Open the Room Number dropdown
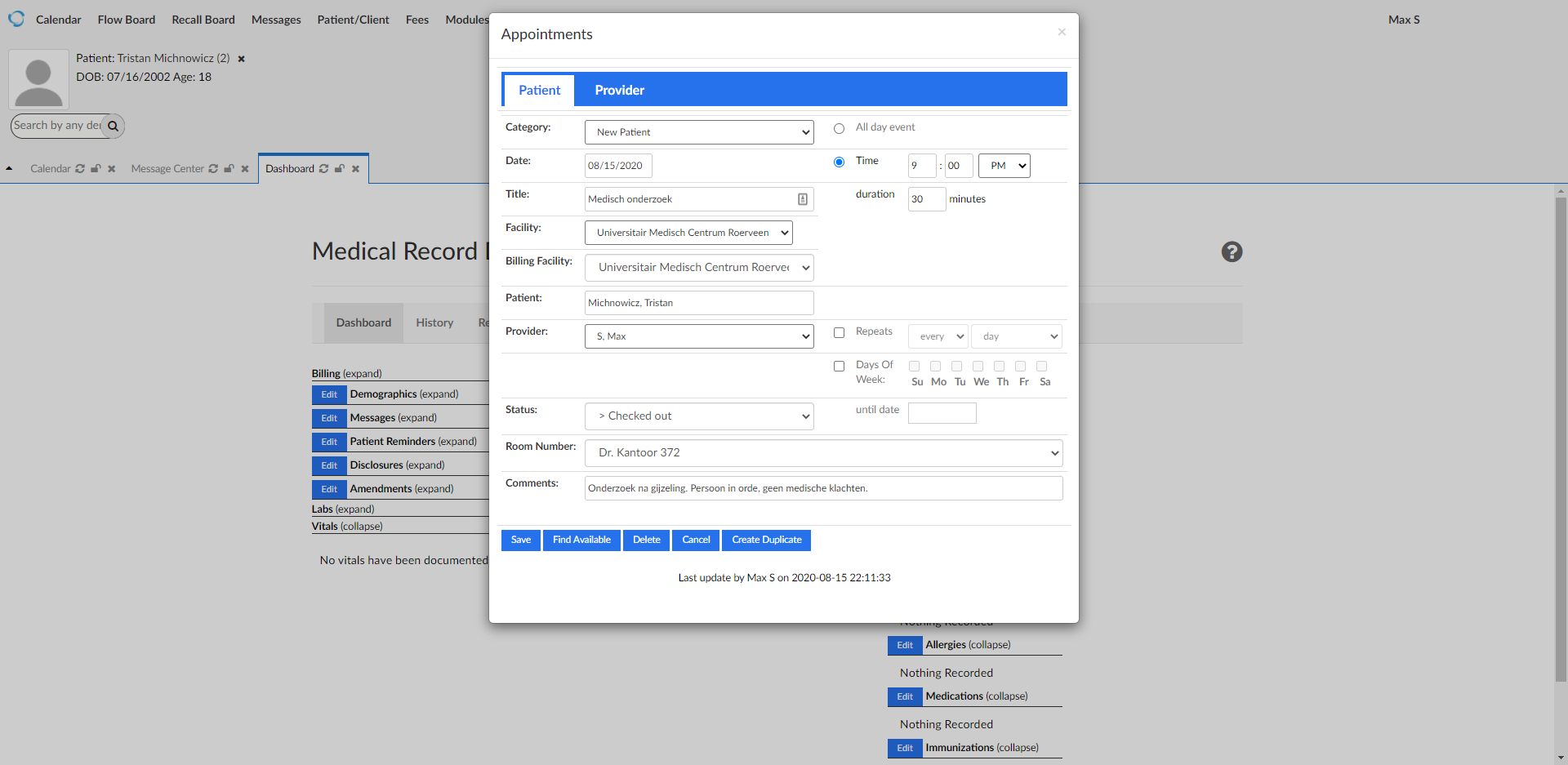 (x=823, y=453)
